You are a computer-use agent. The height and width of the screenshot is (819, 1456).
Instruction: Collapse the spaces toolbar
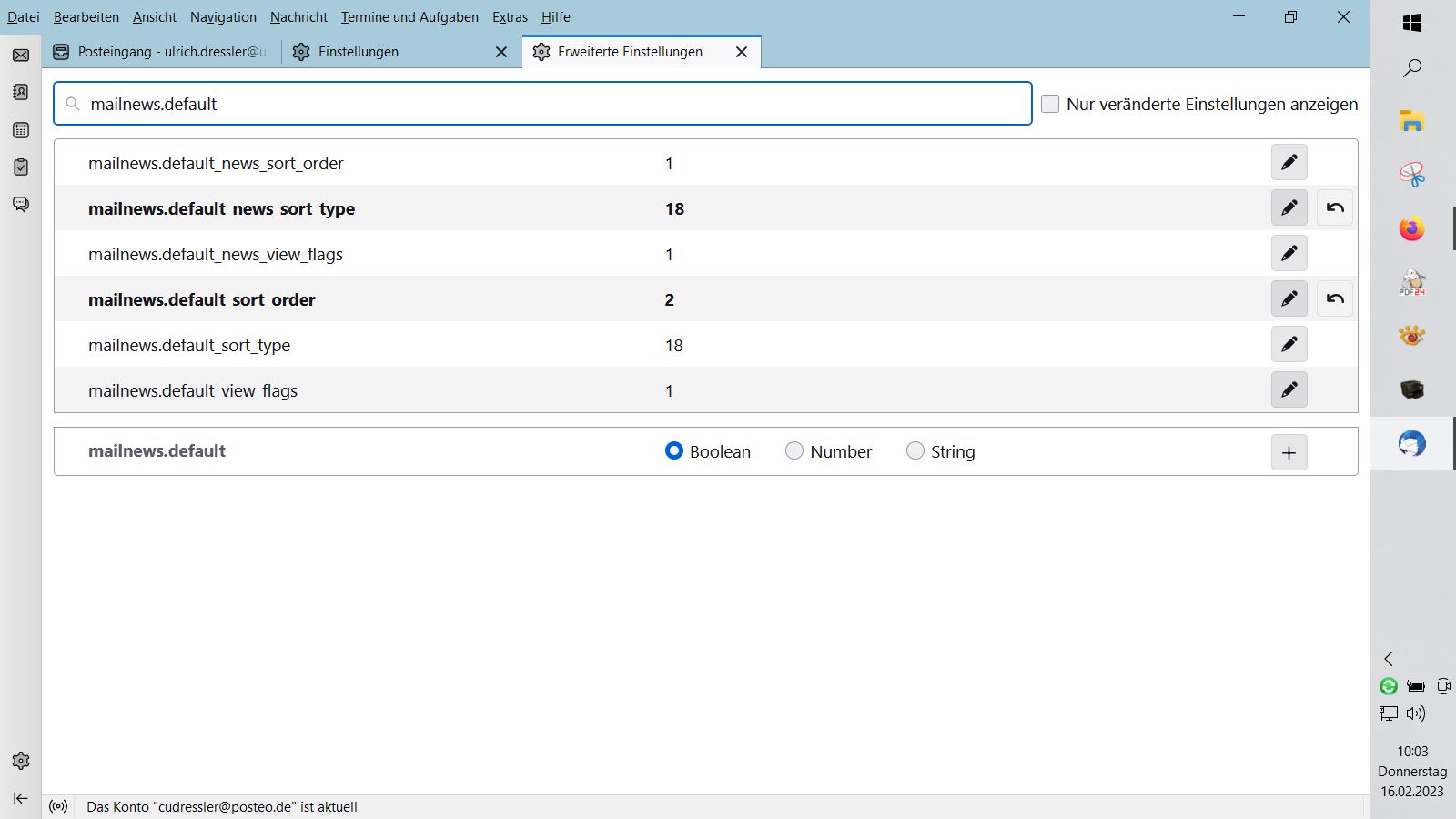pyautogui.click(x=21, y=799)
